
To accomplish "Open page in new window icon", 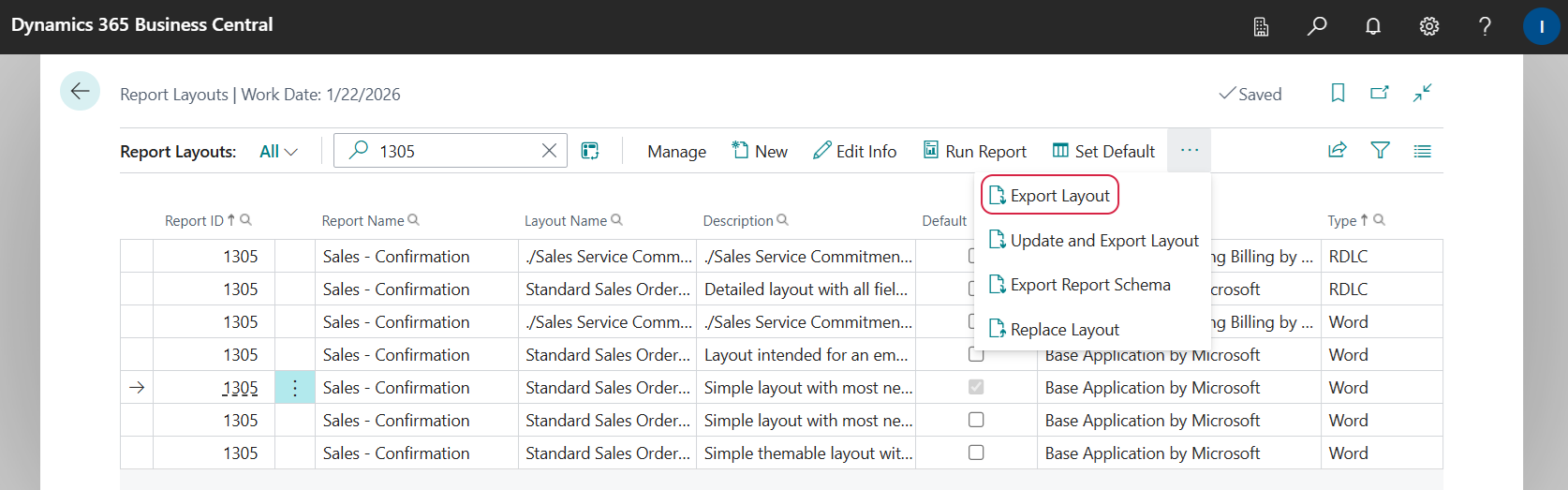I will (1380, 93).
